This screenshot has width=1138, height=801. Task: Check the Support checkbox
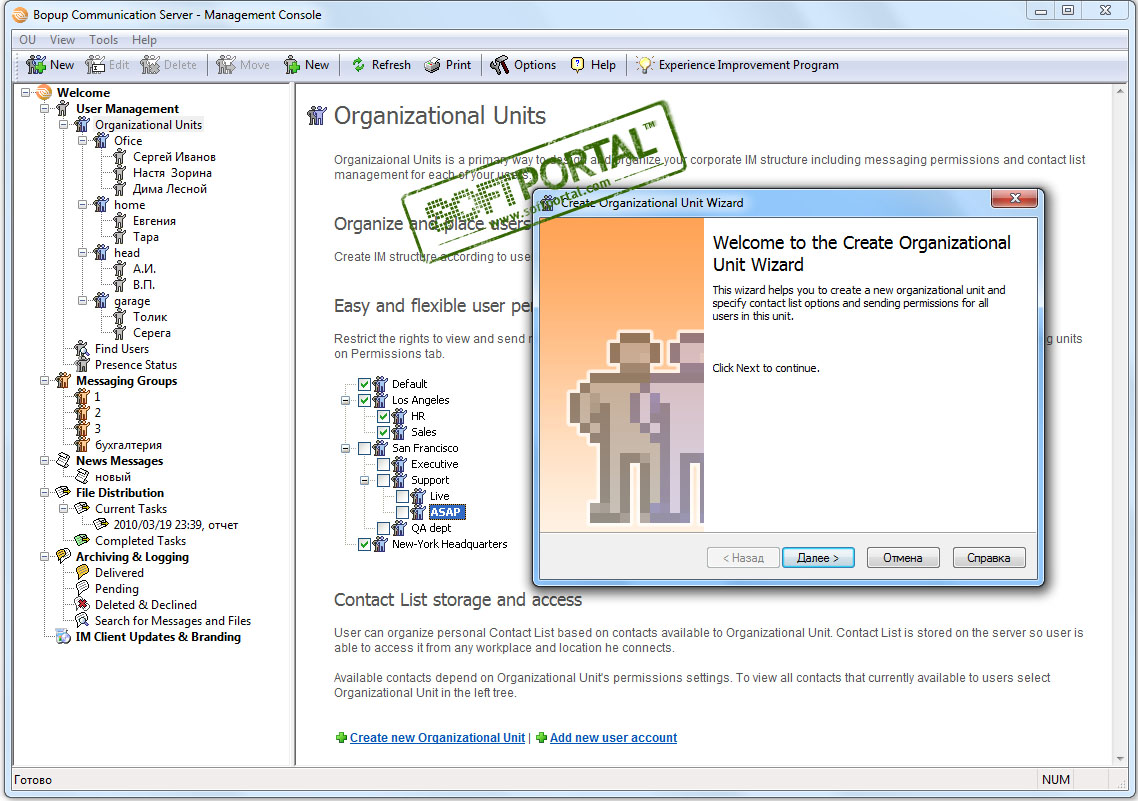(x=383, y=480)
